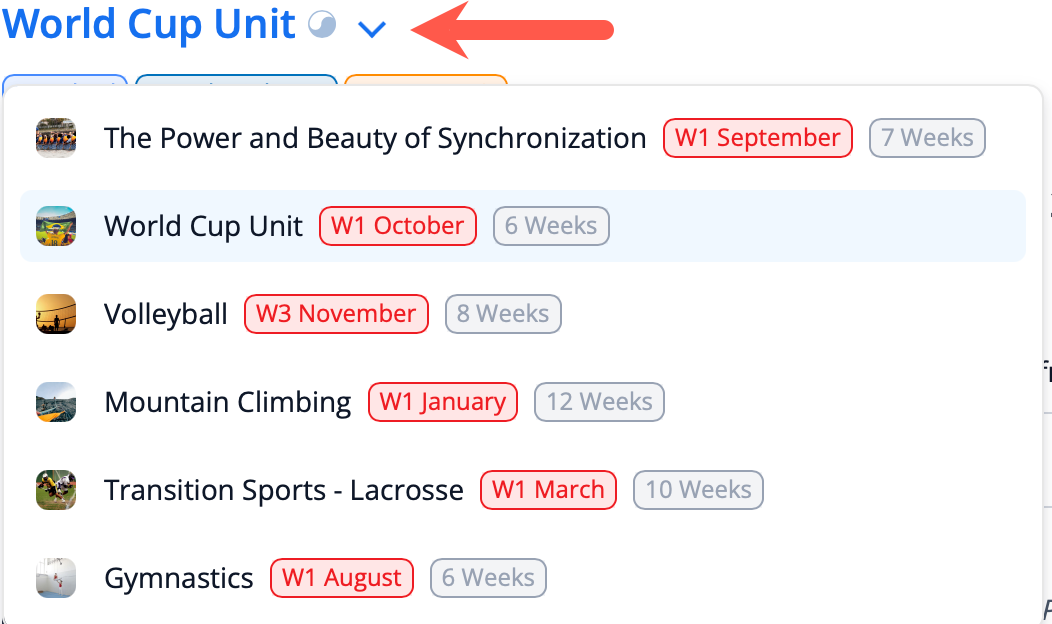The image size is (1052, 624).
Task: Select the Gymnastics unit entry
Action: pyautogui.click(x=179, y=578)
